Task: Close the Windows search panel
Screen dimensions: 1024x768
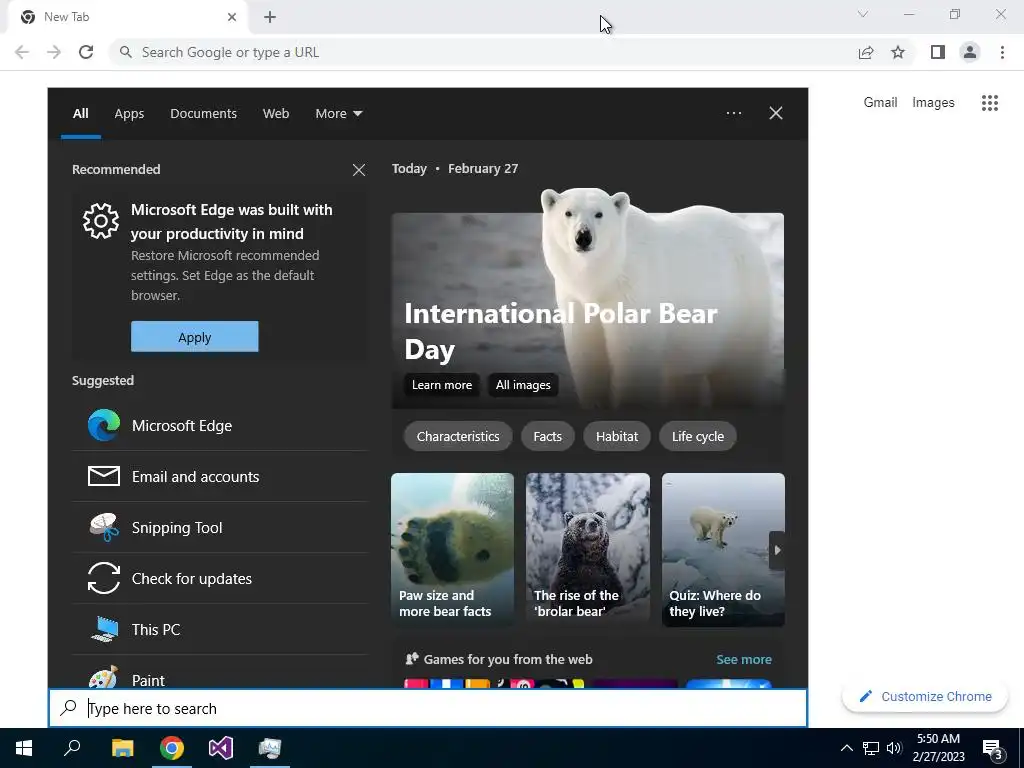Action: pyautogui.click(x=776, y=113)
